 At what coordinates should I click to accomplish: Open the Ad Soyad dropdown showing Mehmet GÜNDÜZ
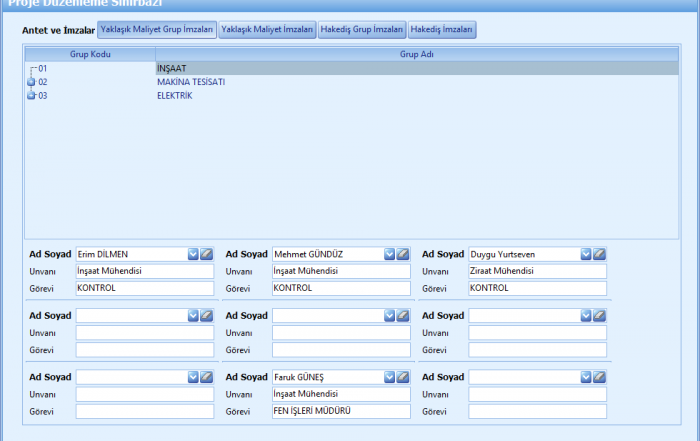click(389, 254)
